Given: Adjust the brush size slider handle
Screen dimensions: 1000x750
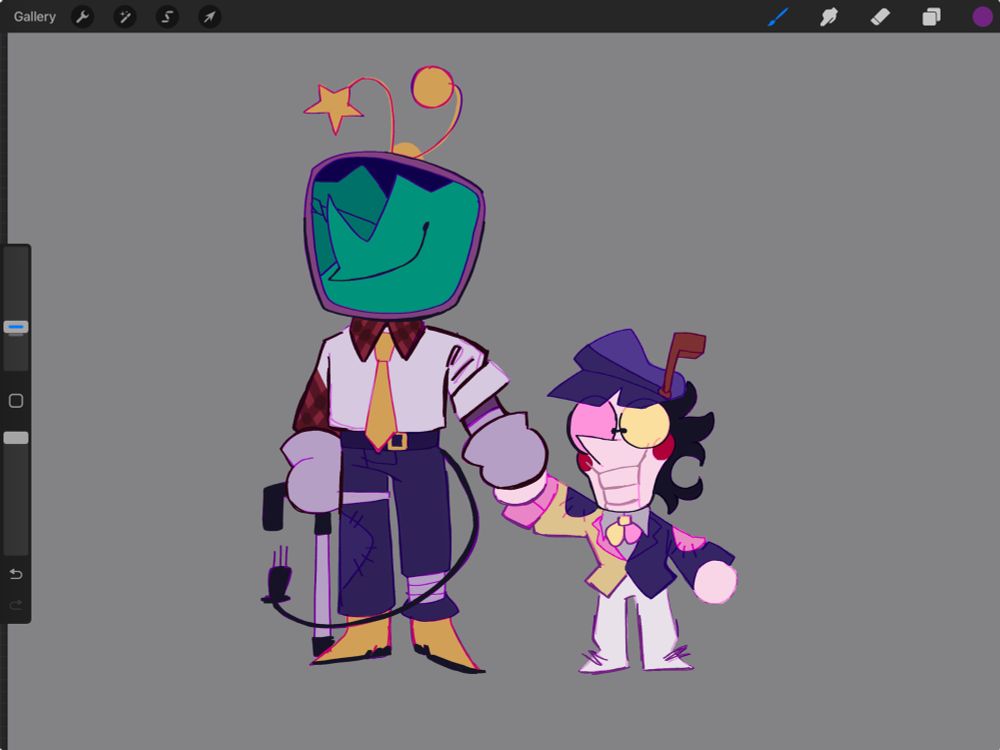Looking at the screenshot, I should point(16,327).
